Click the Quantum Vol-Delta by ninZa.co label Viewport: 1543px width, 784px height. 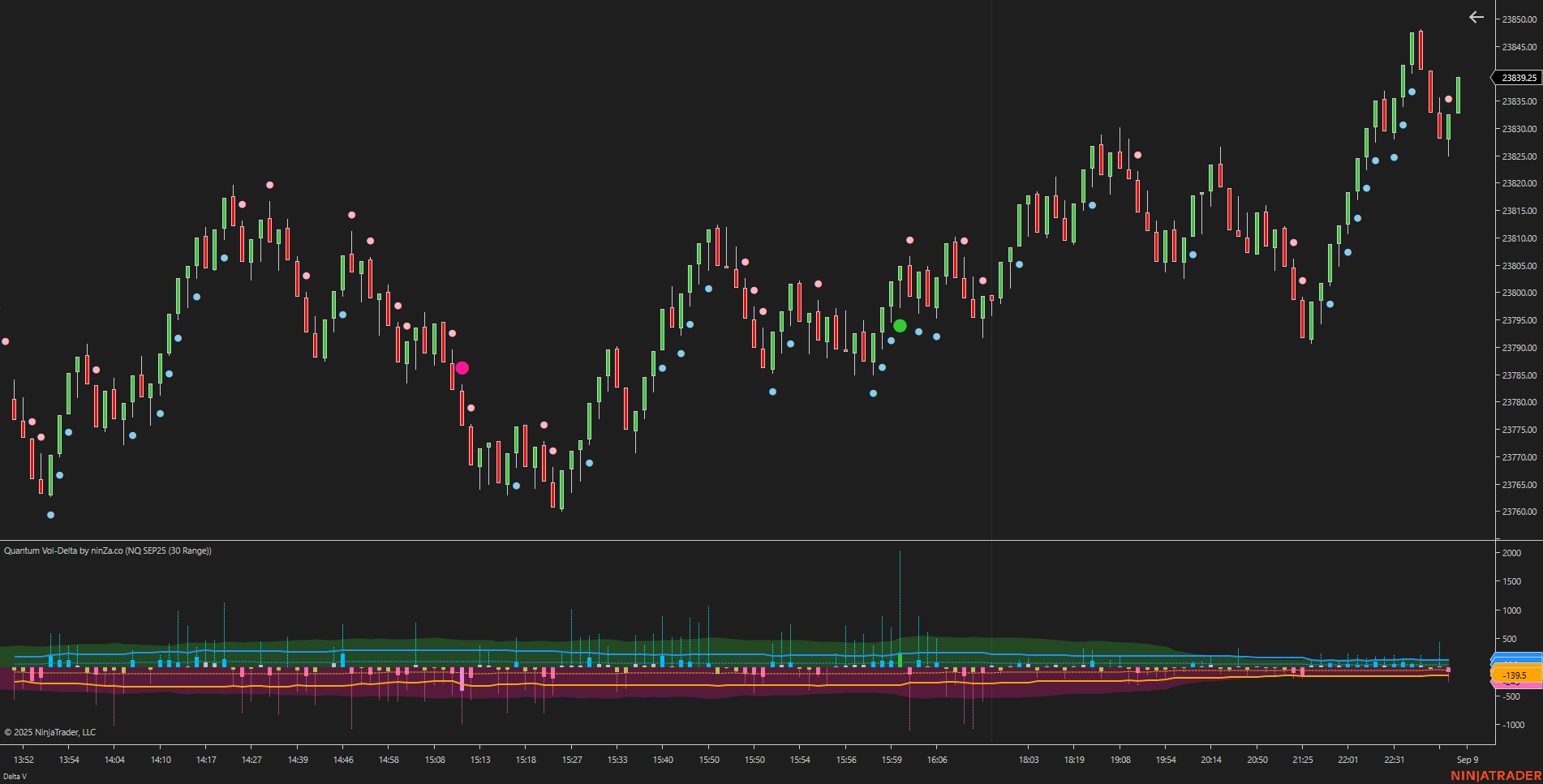(x=106, y=551)
